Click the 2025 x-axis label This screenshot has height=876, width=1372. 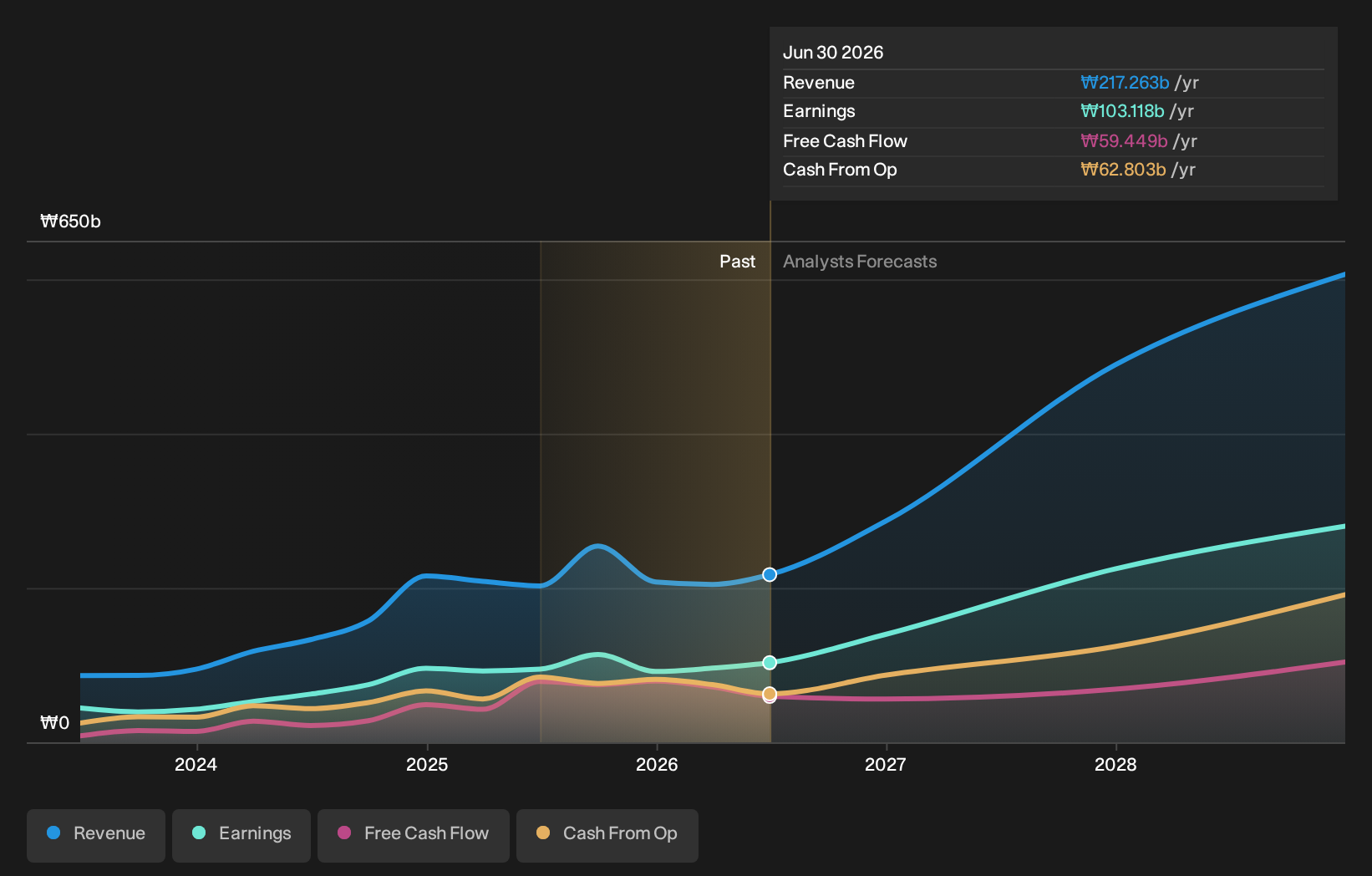coord(427,764)
